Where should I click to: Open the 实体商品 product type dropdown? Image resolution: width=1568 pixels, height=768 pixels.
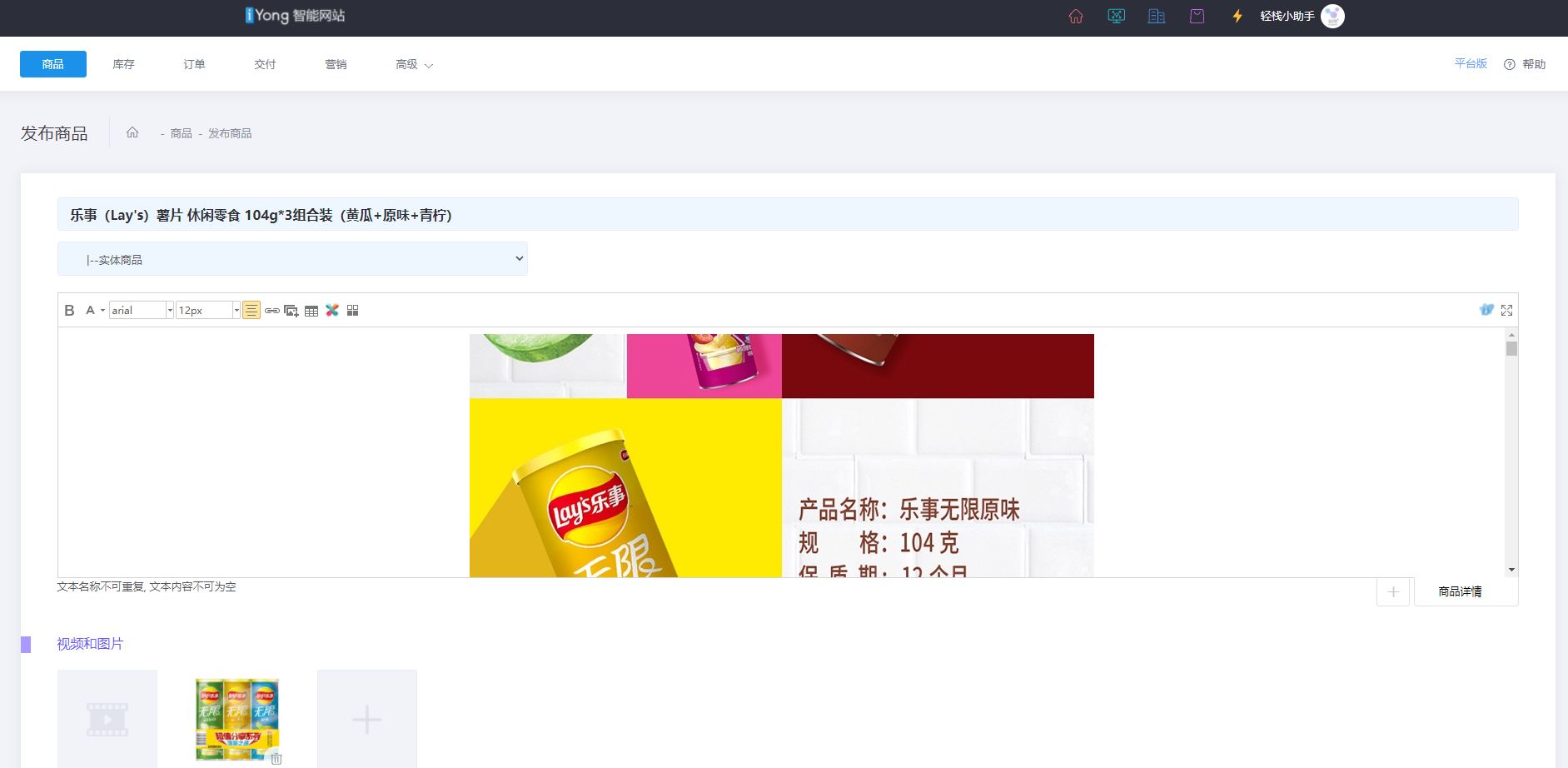point(292,258)
